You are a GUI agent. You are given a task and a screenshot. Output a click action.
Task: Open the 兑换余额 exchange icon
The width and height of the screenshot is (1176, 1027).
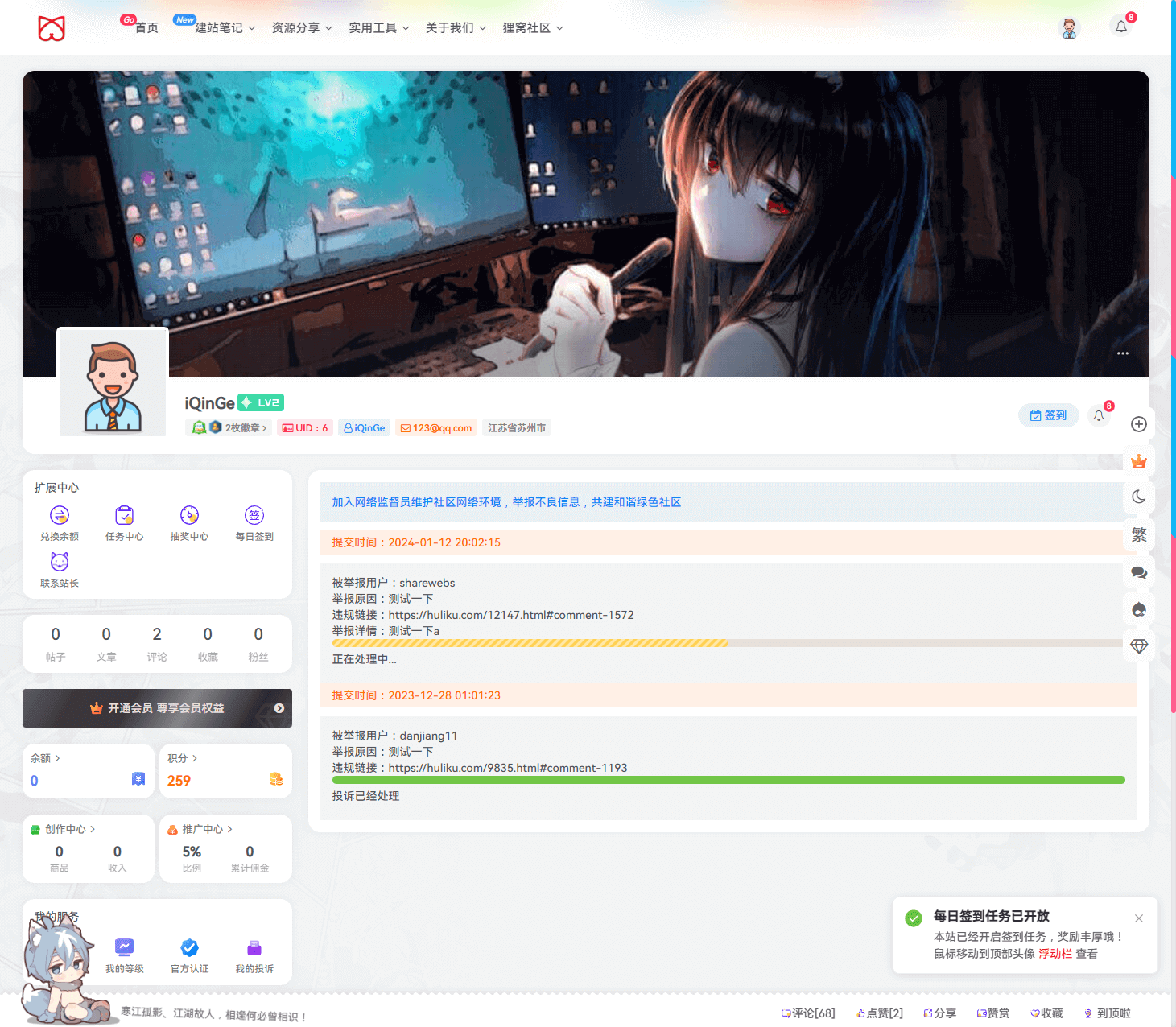[x=60, y=515]
